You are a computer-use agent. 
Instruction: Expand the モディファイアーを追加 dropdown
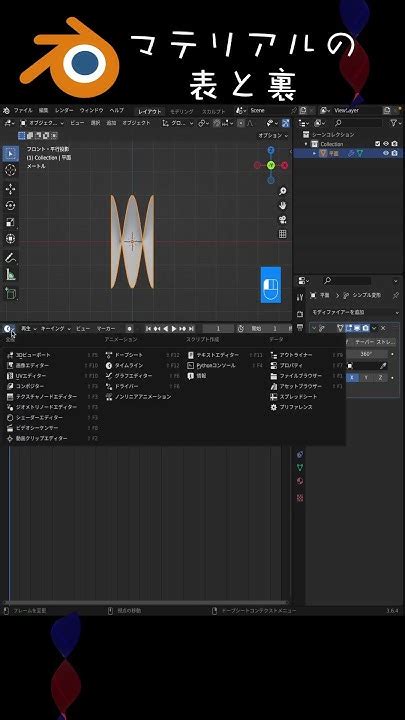tap(355, 312)
